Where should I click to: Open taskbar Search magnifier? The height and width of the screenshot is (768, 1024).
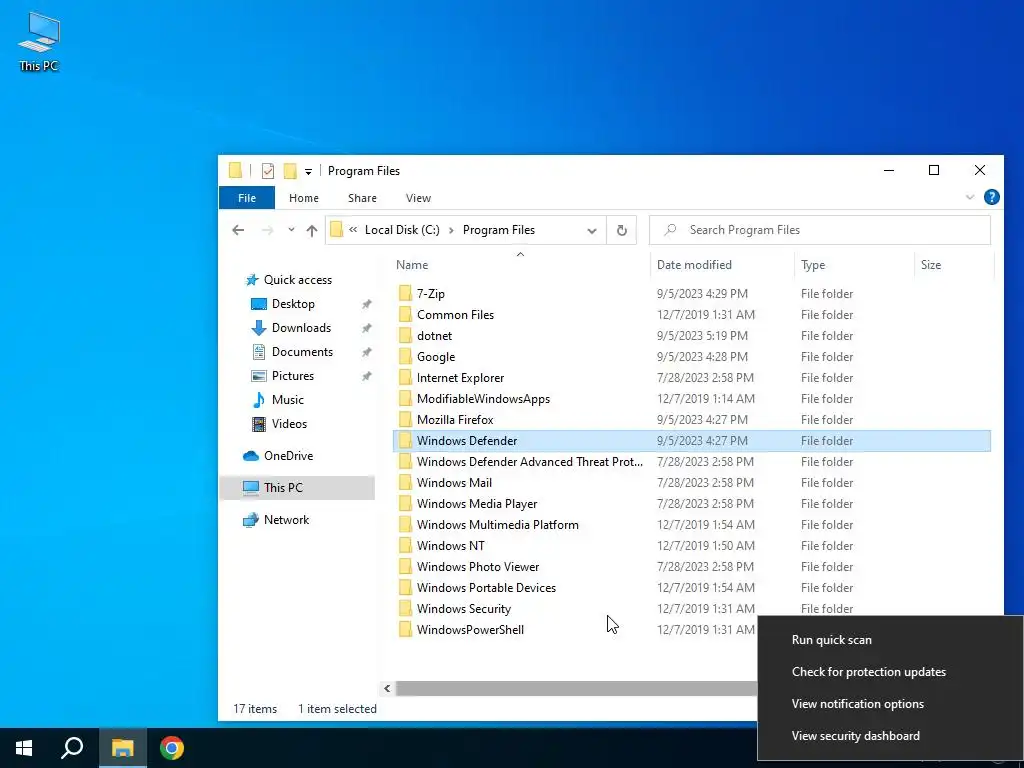coord(72,748)
